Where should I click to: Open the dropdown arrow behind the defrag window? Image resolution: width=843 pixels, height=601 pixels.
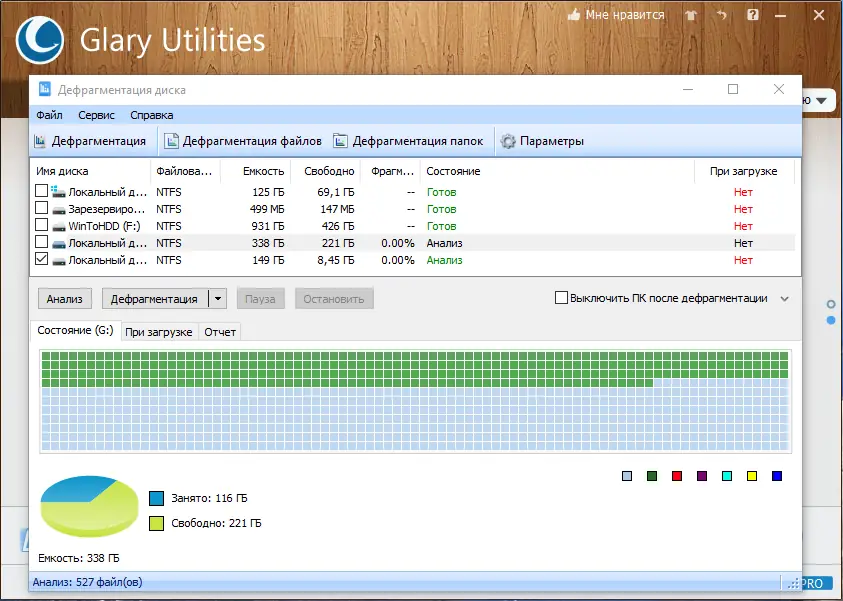pyautogui.click(x=821, y=101)
